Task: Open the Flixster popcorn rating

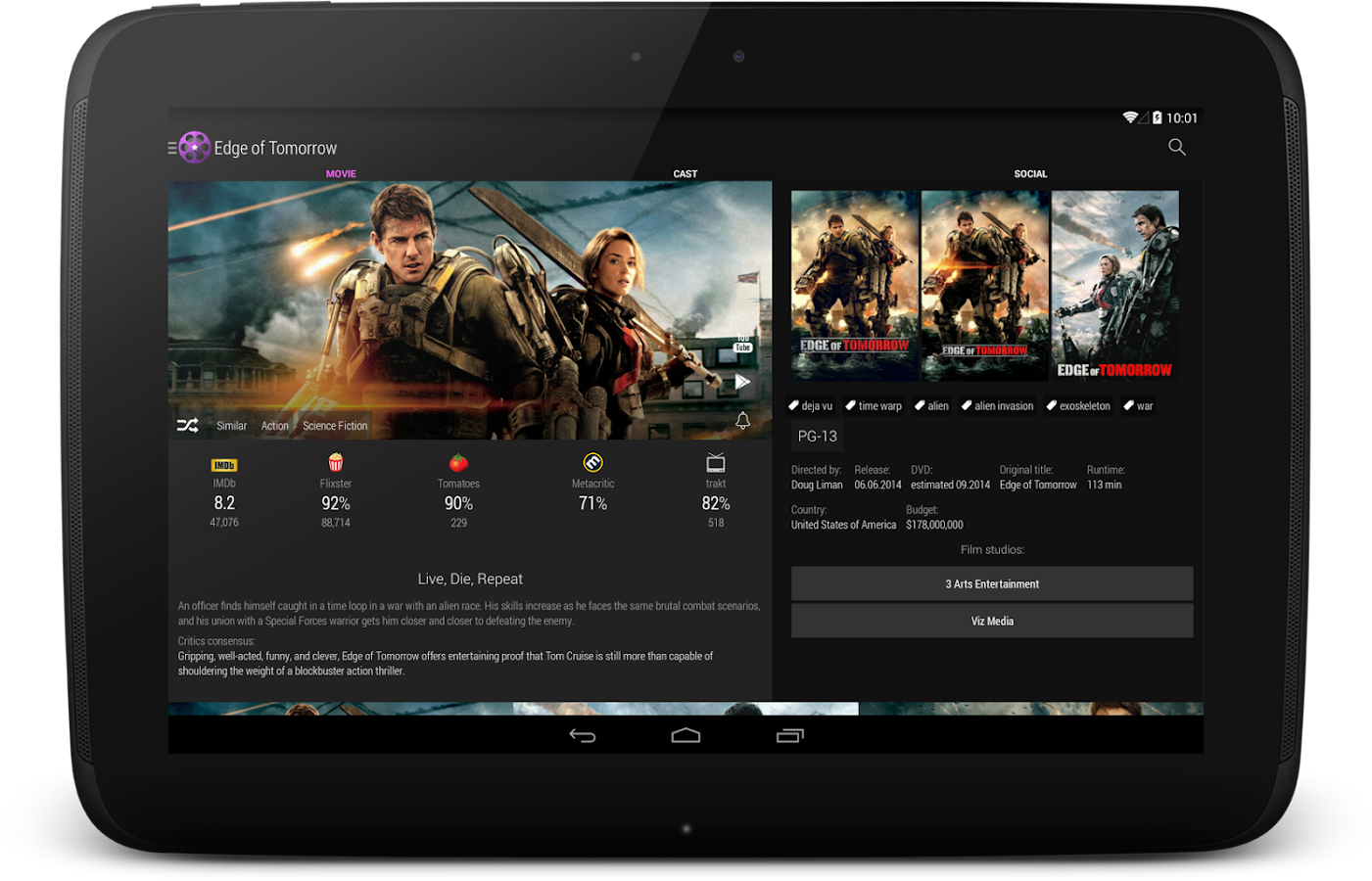Action: pyautogui.click(x=336, y=462)
